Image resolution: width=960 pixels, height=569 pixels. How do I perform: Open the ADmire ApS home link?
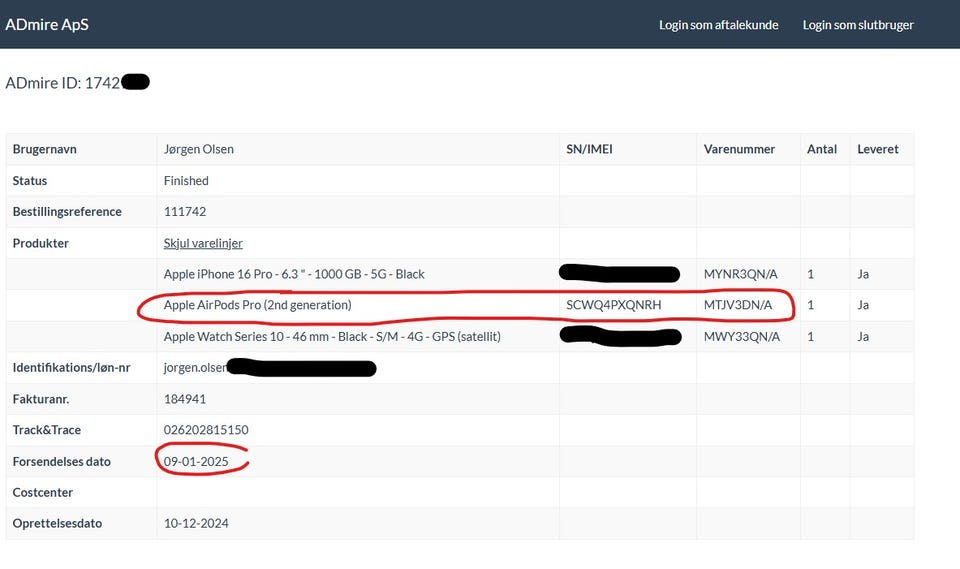[x=47, y=24]
